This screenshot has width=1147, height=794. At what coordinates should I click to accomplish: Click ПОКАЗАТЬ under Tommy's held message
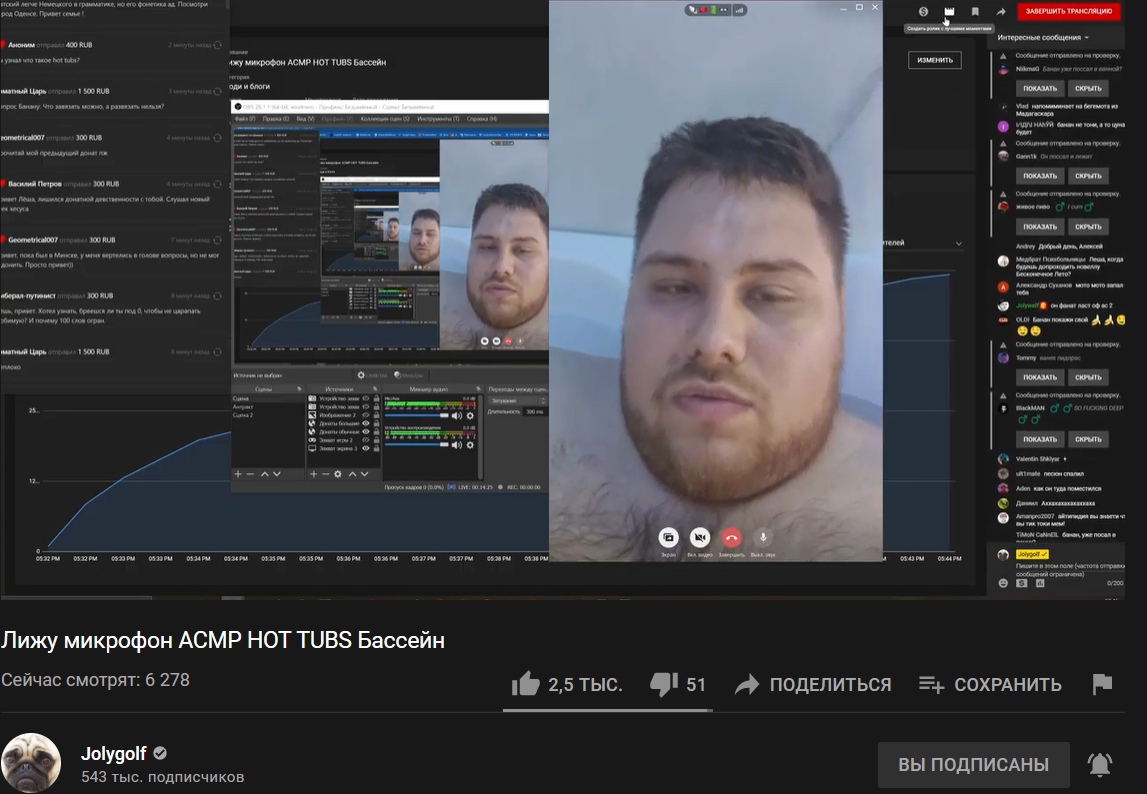tap(1039, 377)
